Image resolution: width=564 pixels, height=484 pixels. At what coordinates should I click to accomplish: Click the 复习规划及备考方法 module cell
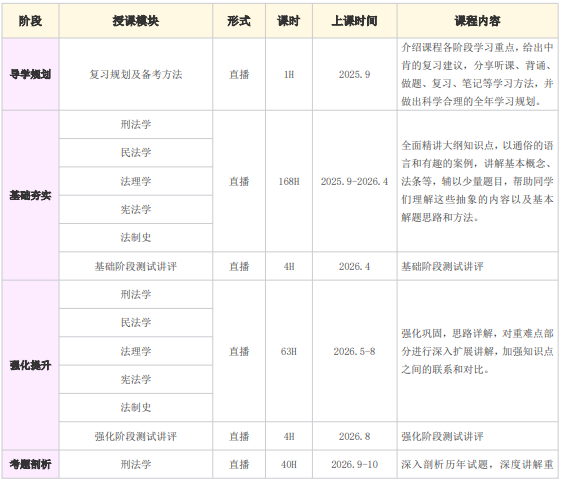point(136,74)
